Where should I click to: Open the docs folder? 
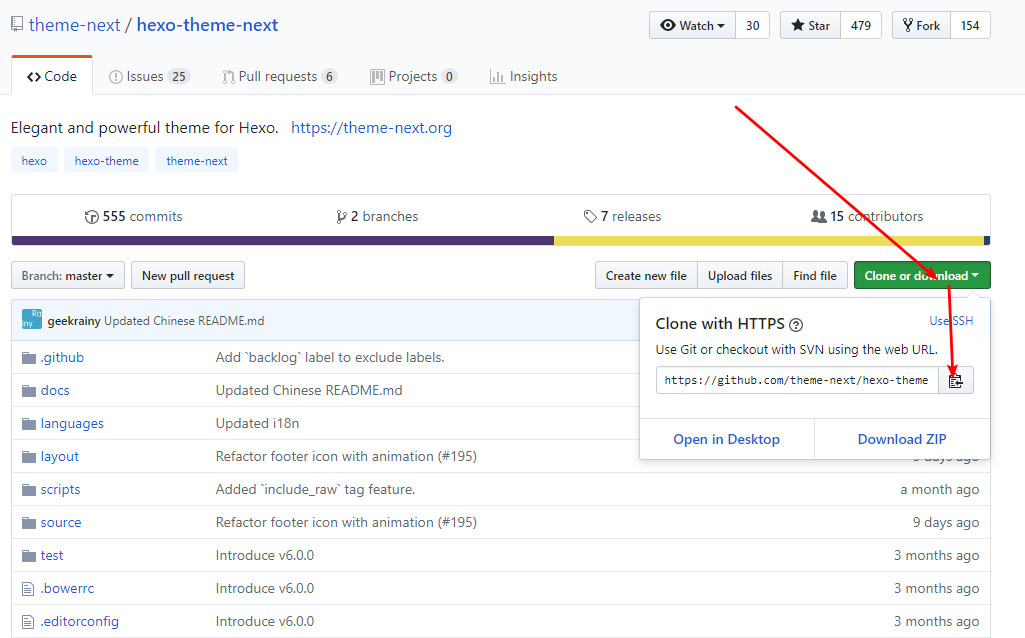pyautogui.click(x=55, y=391)
